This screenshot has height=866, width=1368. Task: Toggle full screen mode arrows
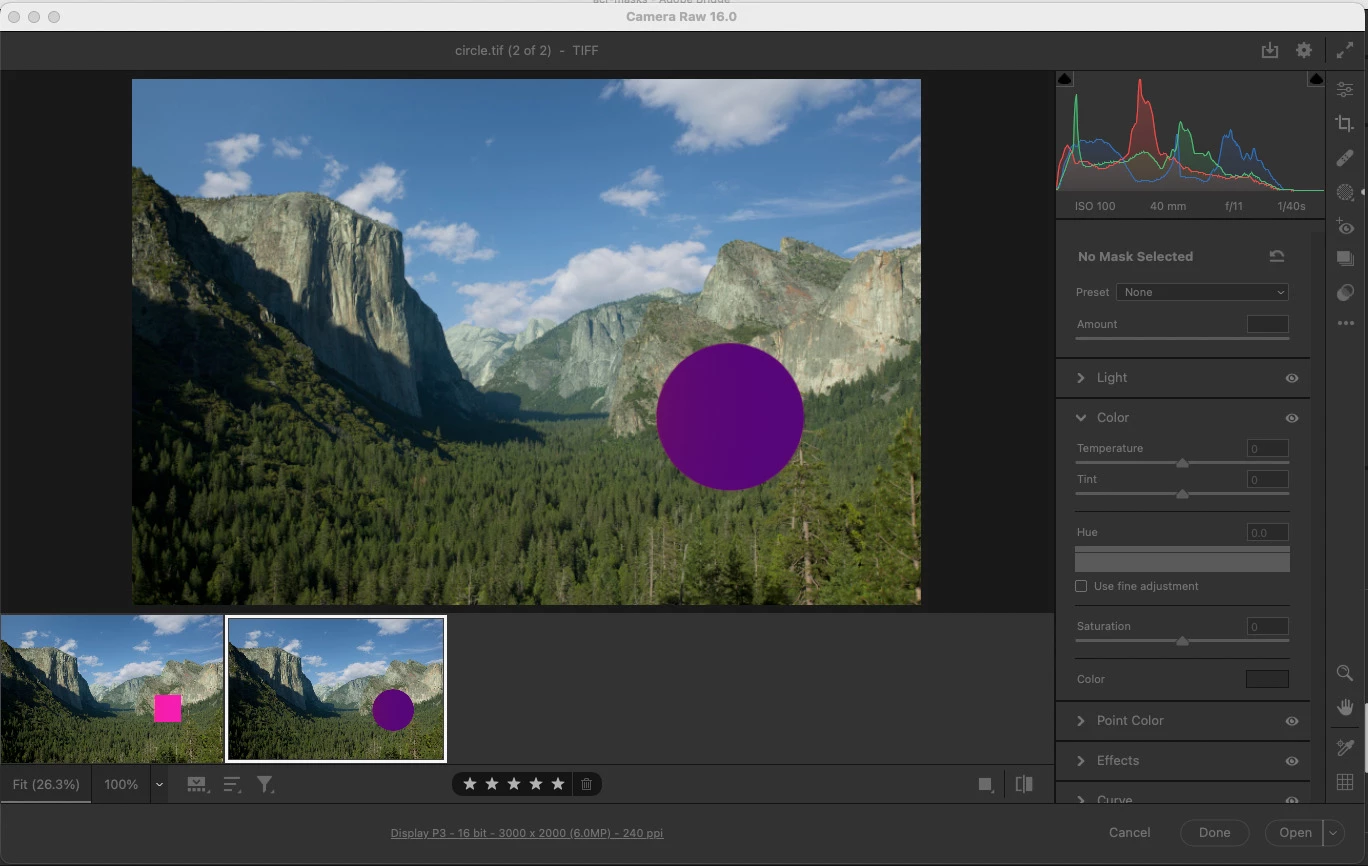click(x=1345, y=50)
